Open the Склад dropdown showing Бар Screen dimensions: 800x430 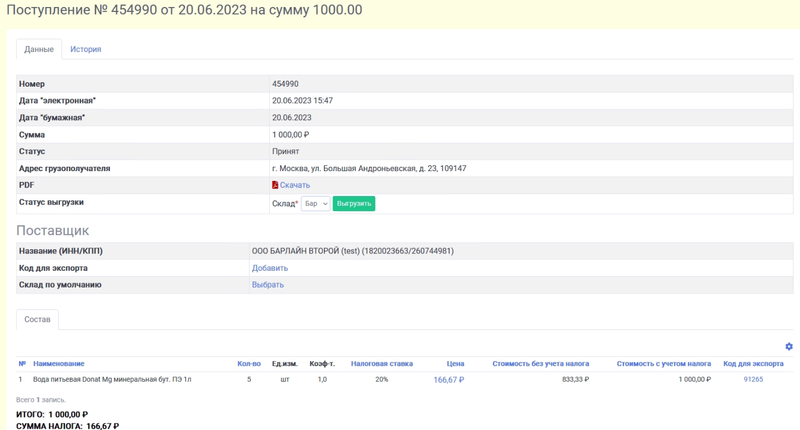pyautogui.click(x=315, y=204)
